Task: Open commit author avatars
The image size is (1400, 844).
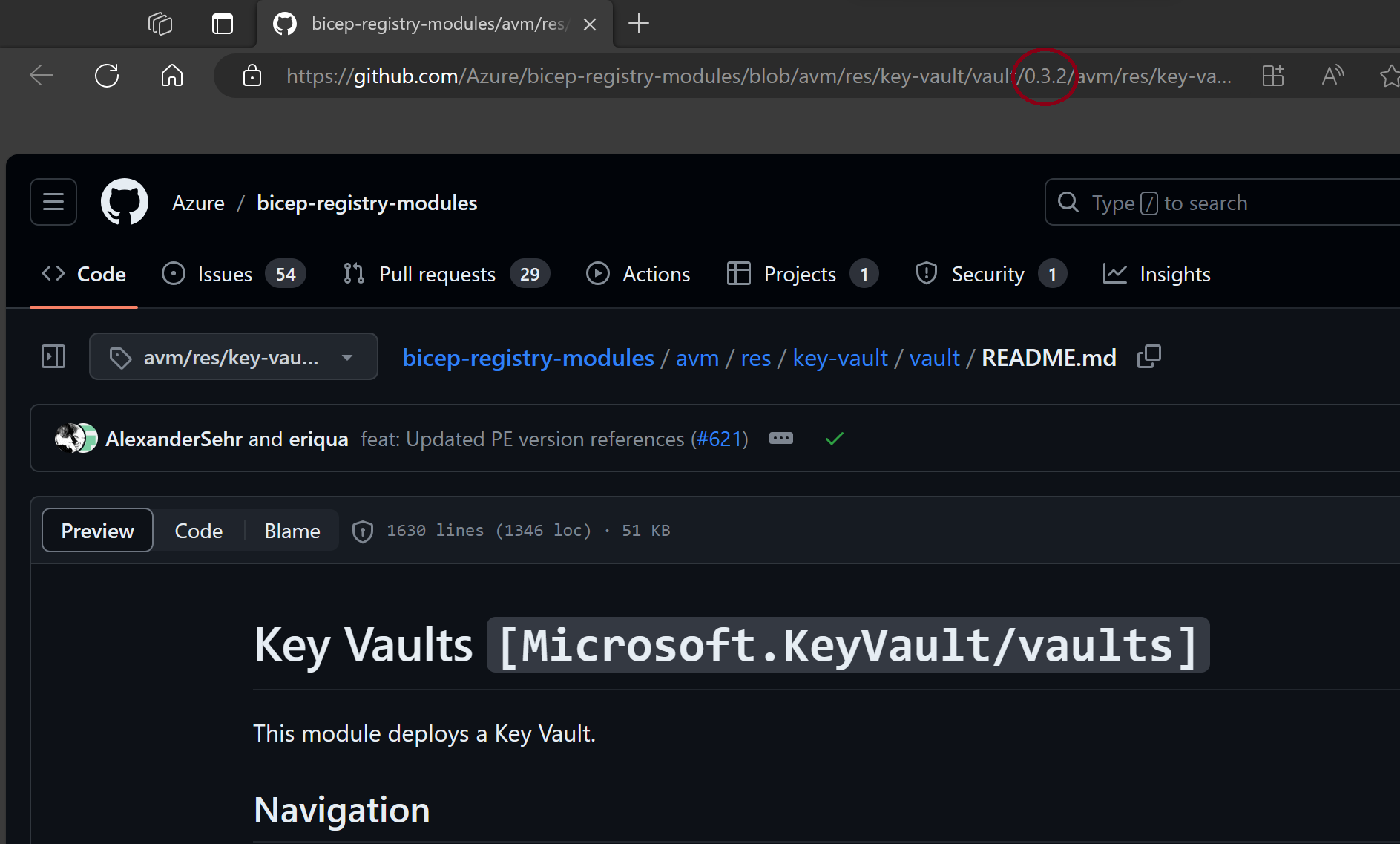Action: tap(76, 438)
